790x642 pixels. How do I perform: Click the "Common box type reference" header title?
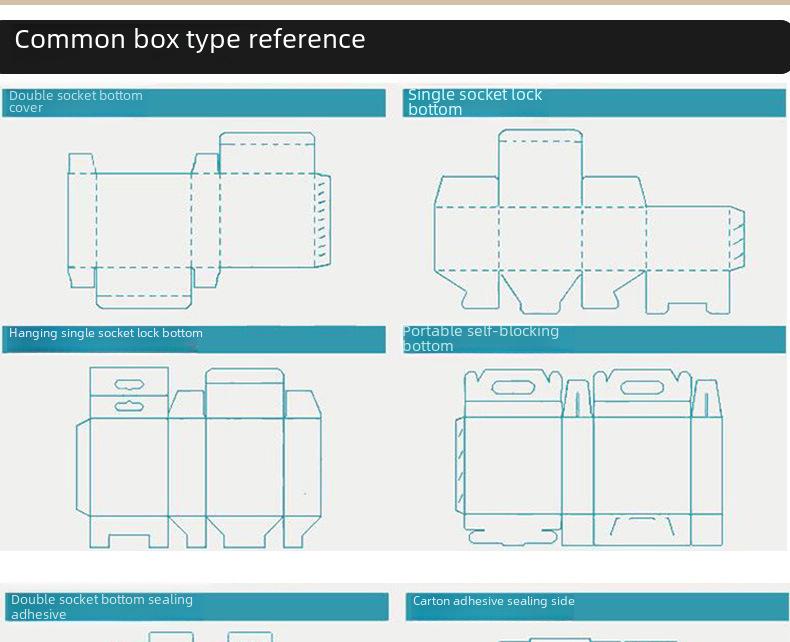(x=190, y=40)
